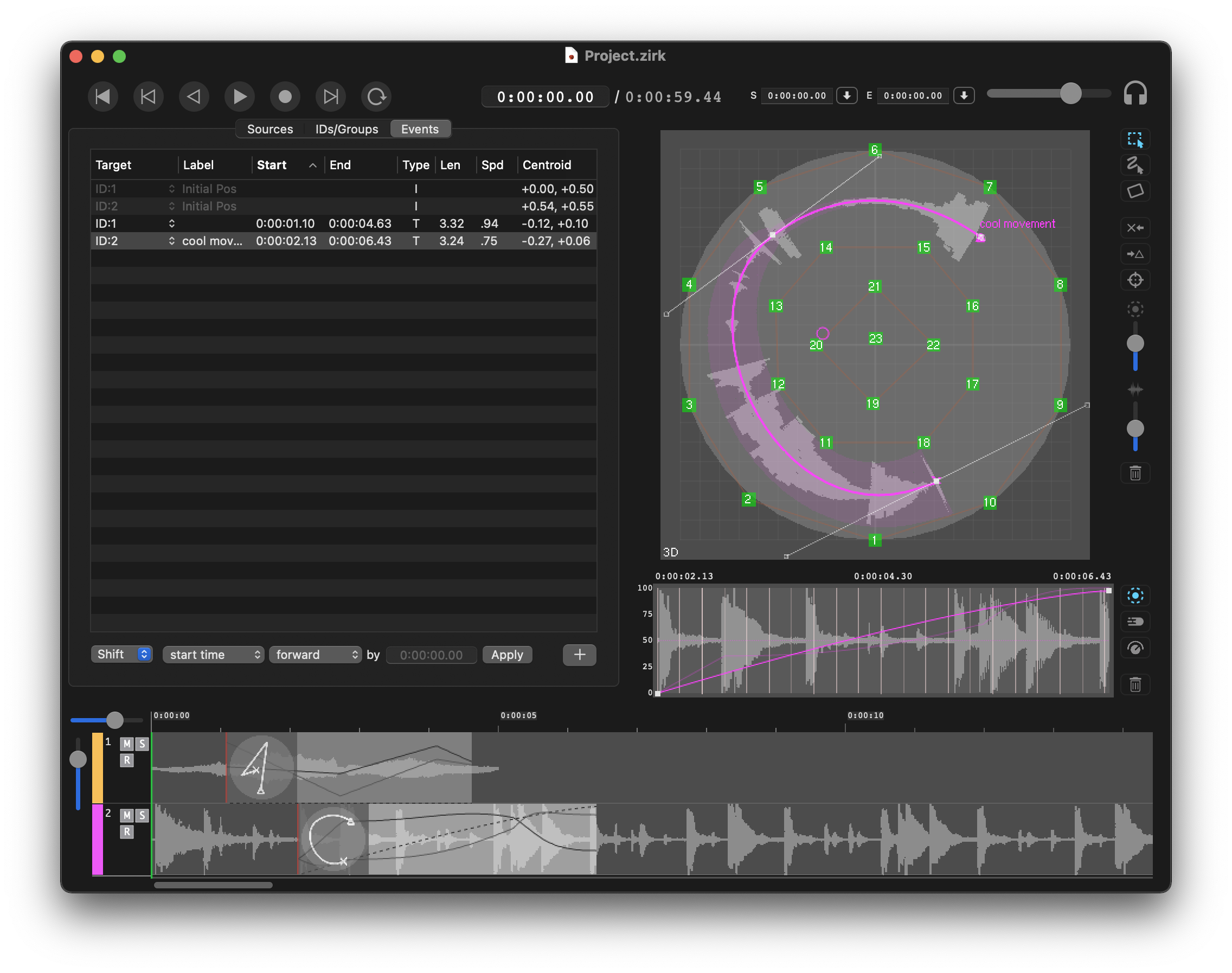Viewport: 1232px width, 973px height.
Task: Add a new event with the plus button
Action: pyautogui.click(x=580, y=655)
